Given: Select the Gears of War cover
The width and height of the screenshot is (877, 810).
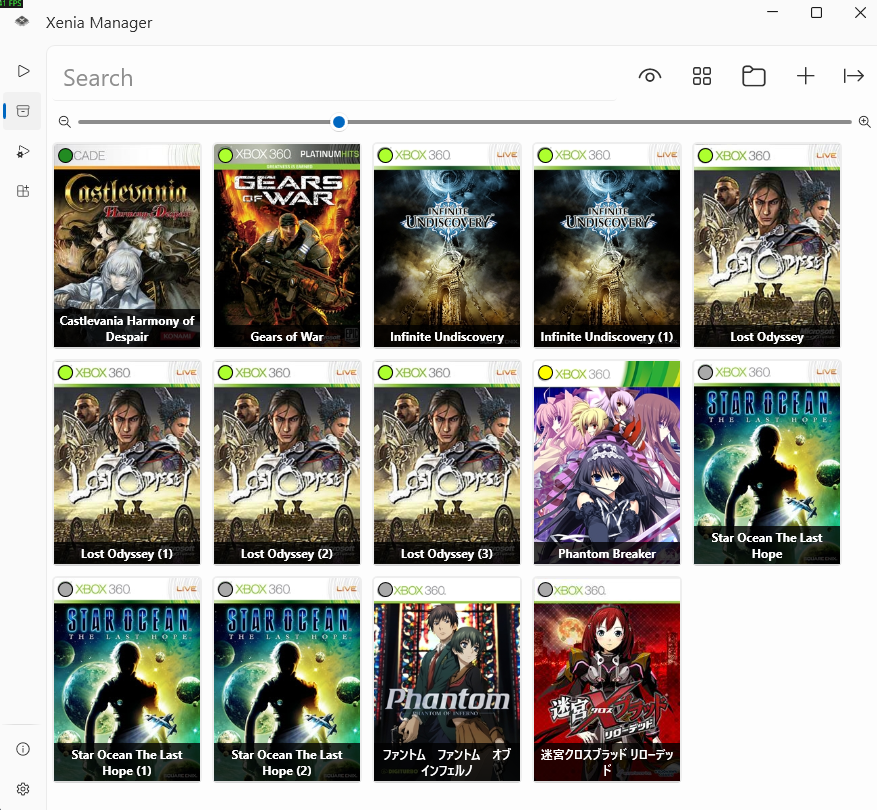Looking at the screenshot, I should coord(287,246).
